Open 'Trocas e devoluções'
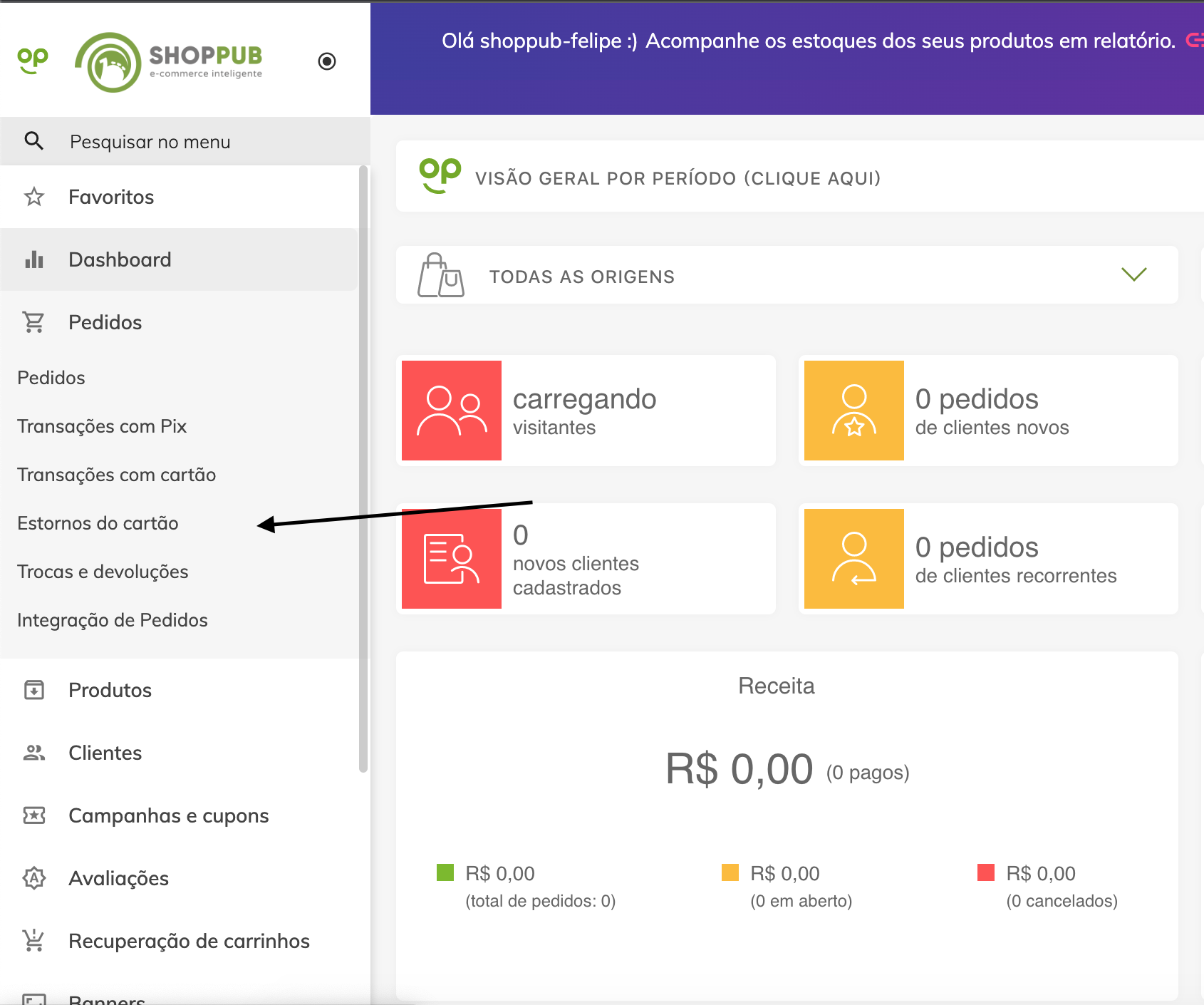Viewport: 1204px width, 1005px height. point(103,572)
